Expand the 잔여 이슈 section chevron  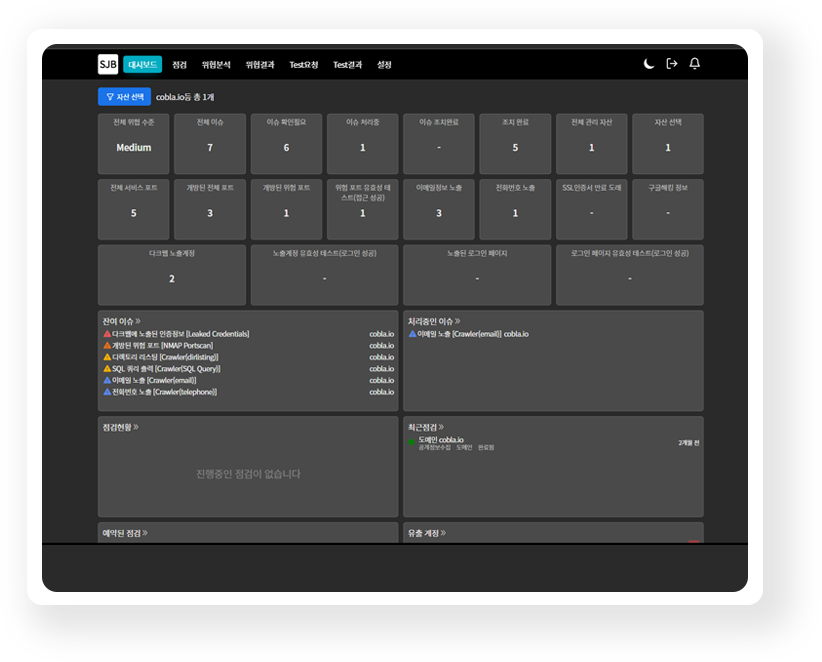(138, 322)
